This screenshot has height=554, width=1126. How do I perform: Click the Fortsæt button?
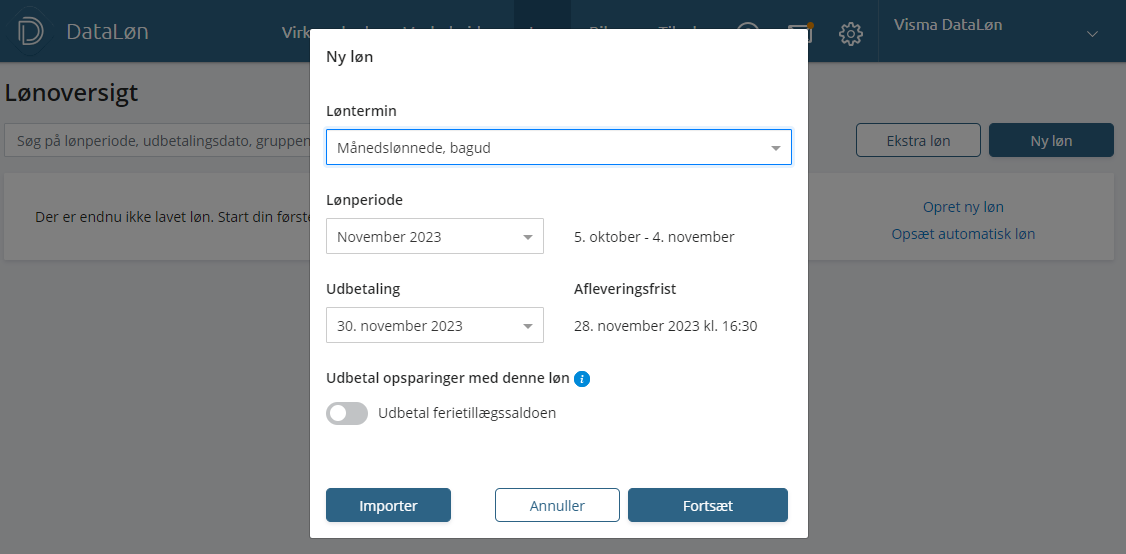(707, 505)
